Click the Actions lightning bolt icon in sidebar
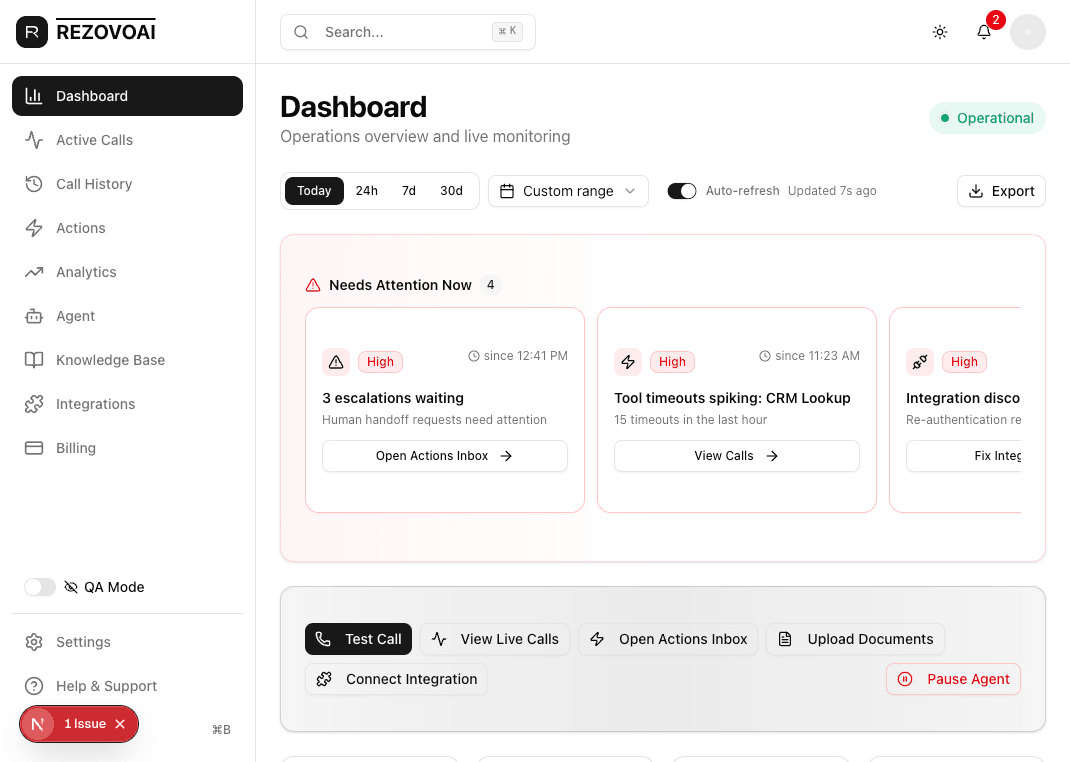Image resolution: width=1070 pixels, height=762 pixels. (33, 228)
